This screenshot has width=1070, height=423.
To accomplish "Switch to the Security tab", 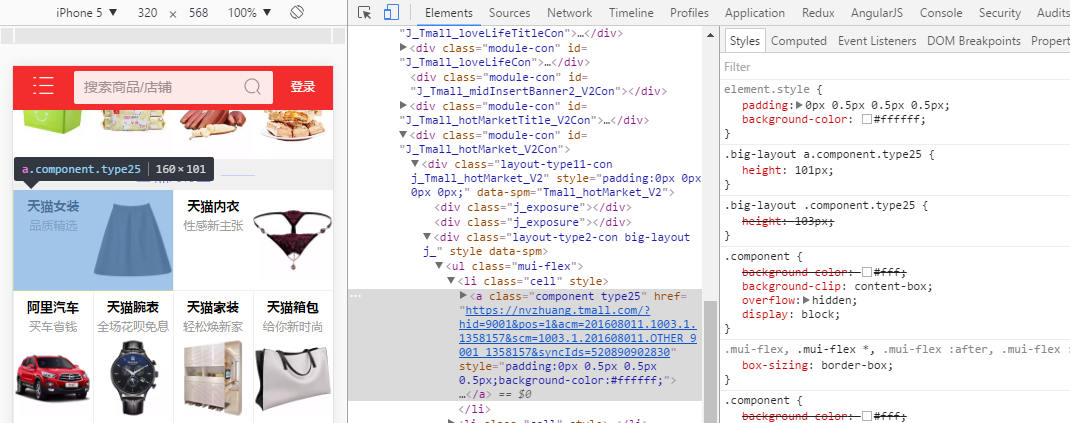I will (x=999, y=12).
